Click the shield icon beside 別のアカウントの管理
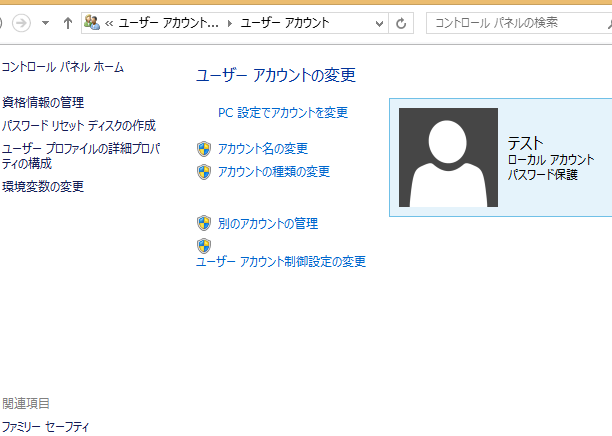The image size is (612, 436). (x=204, y=223)
